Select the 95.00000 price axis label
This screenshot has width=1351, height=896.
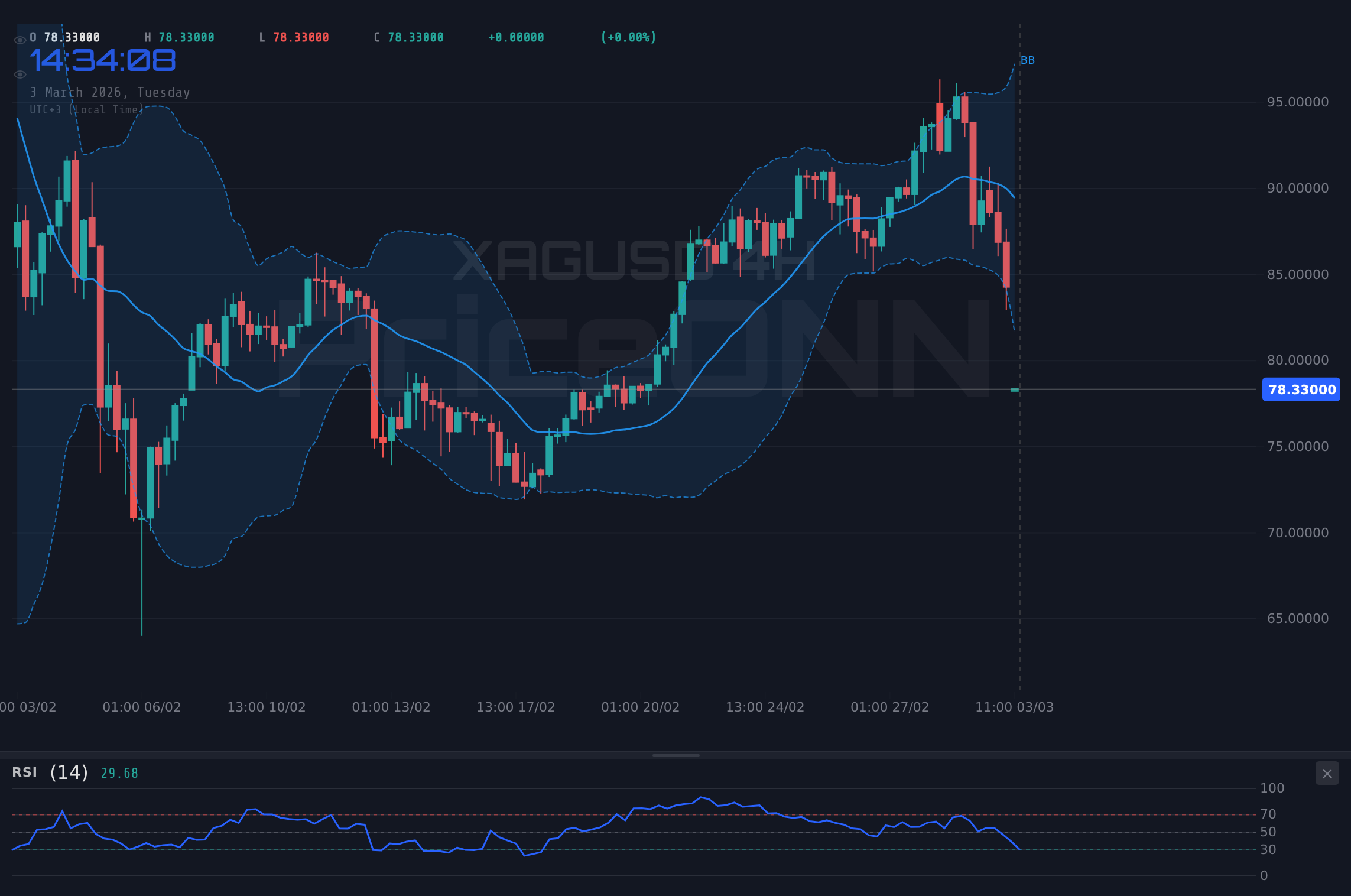1297,102
